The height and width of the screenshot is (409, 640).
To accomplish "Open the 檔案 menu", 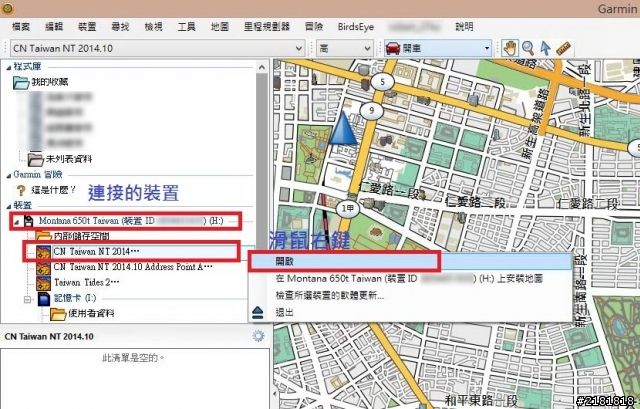I will [x=21, y=27].
